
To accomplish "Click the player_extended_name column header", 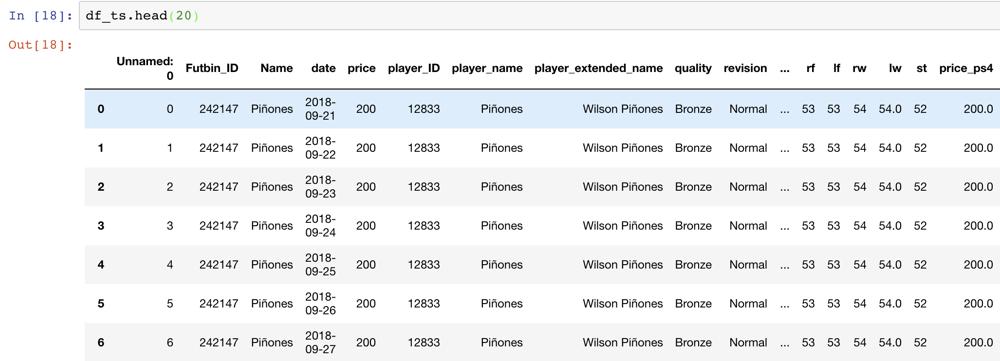I will [x=599, y=68].
